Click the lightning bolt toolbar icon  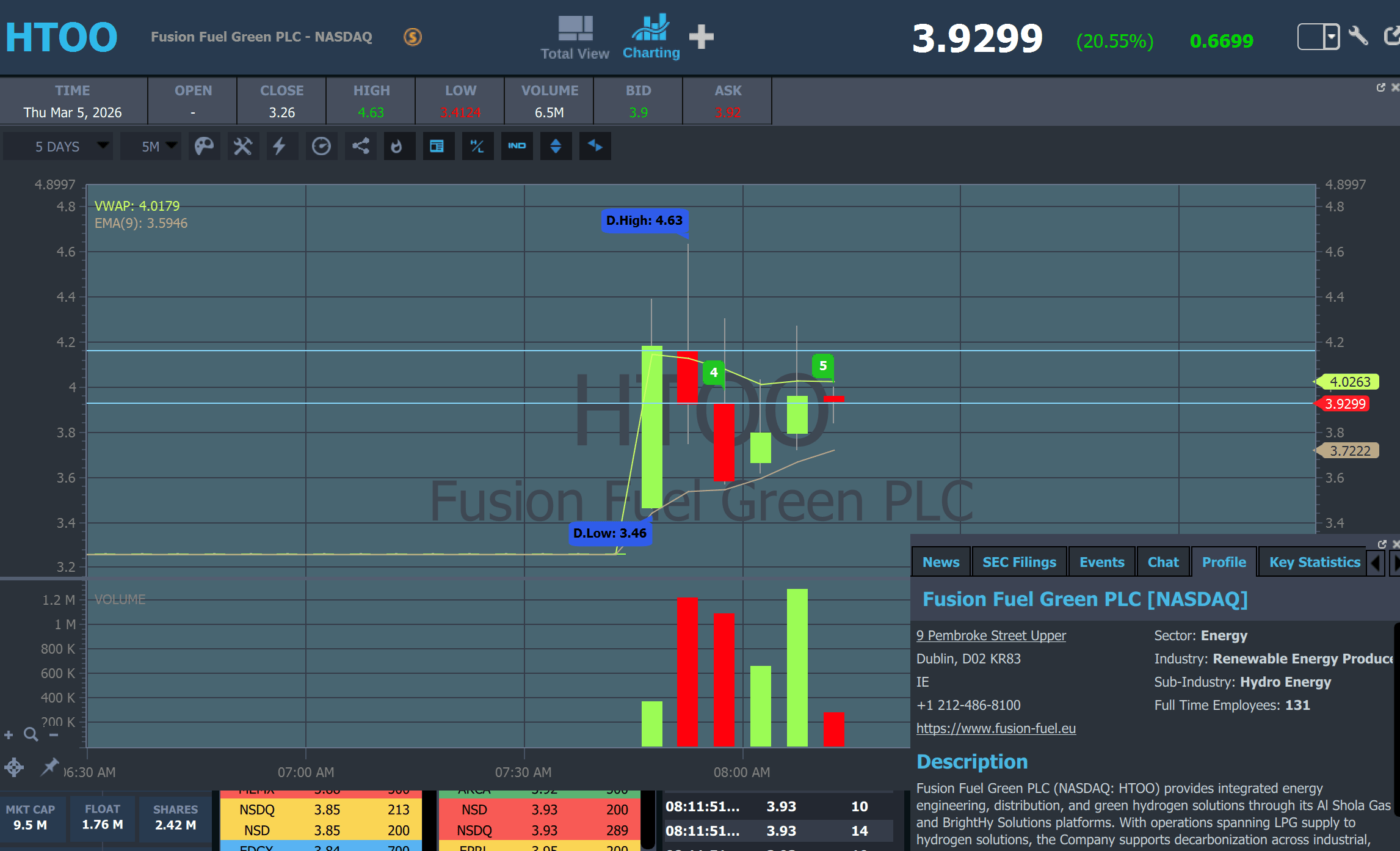280,147
